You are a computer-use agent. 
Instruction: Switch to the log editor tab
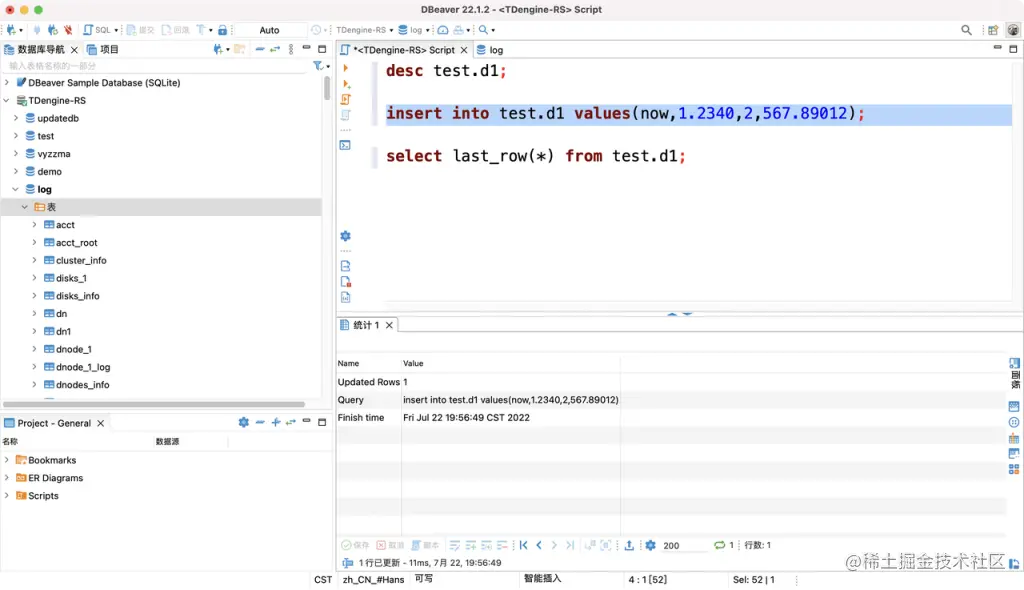(489, 49)
